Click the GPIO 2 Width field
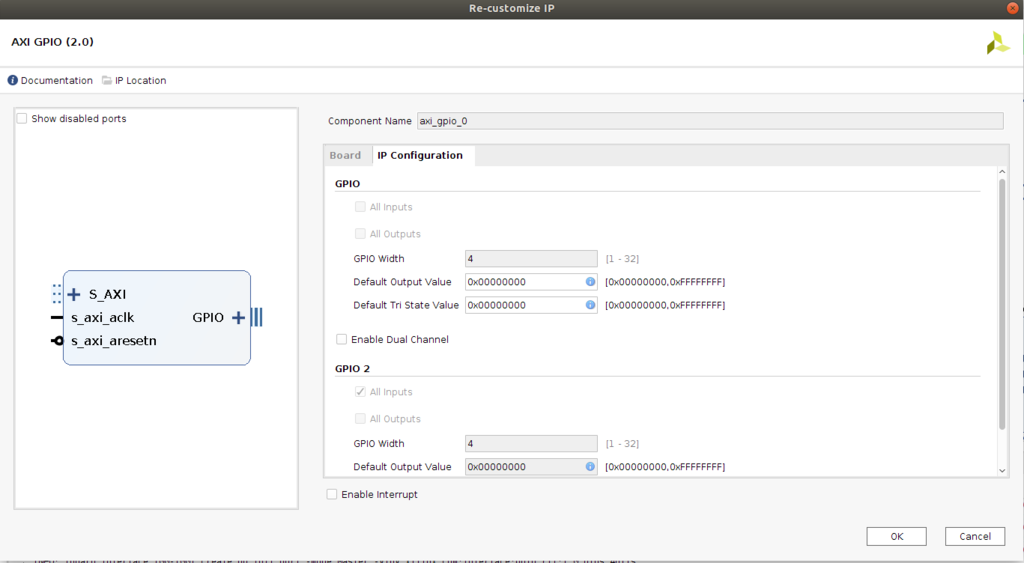 [x=531, y=443]
